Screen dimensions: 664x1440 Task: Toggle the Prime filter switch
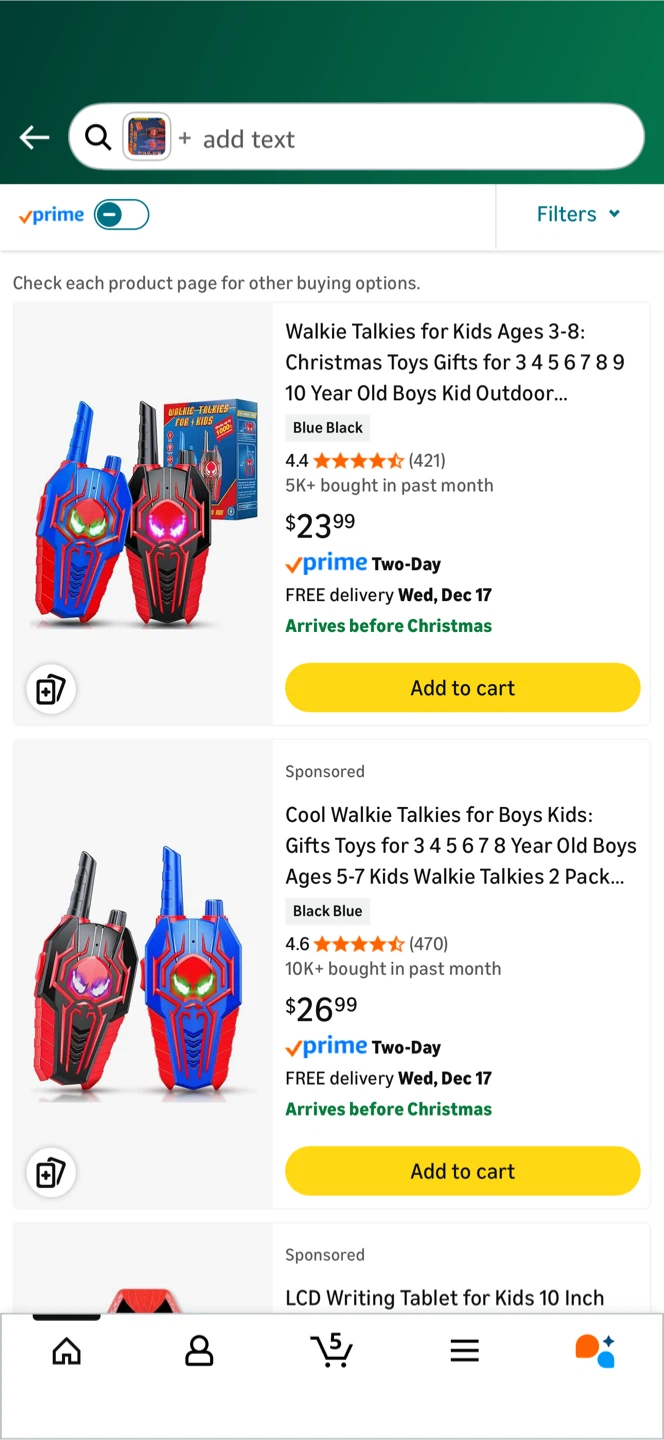point(121,214)
